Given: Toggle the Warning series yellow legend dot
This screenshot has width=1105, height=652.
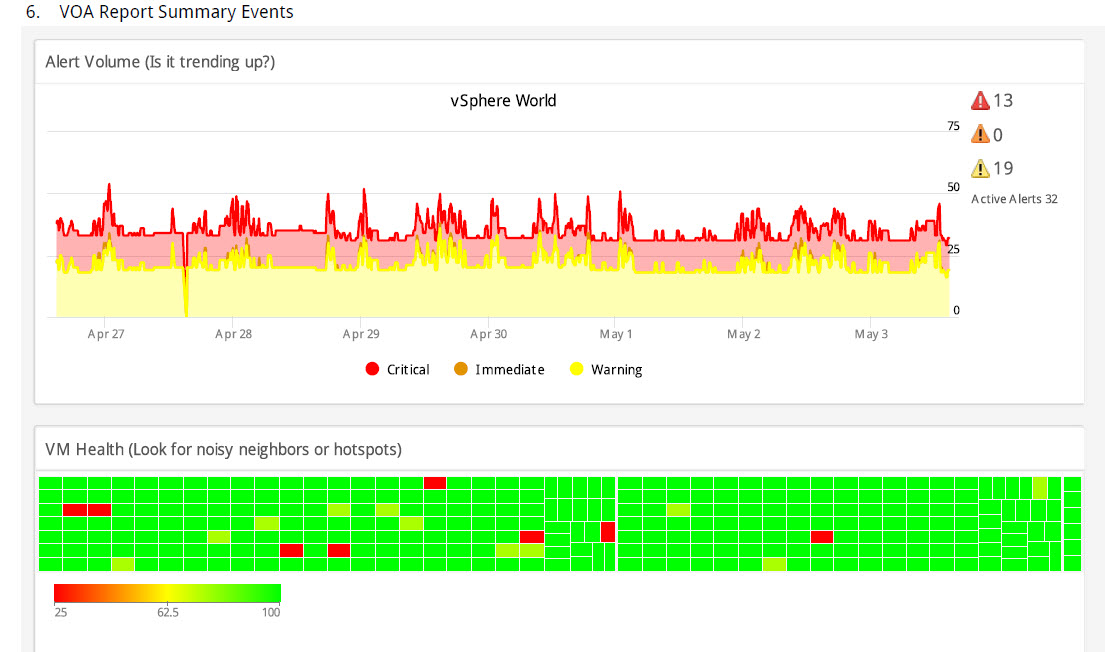Looking at the screenshot, I should [577, 370].
